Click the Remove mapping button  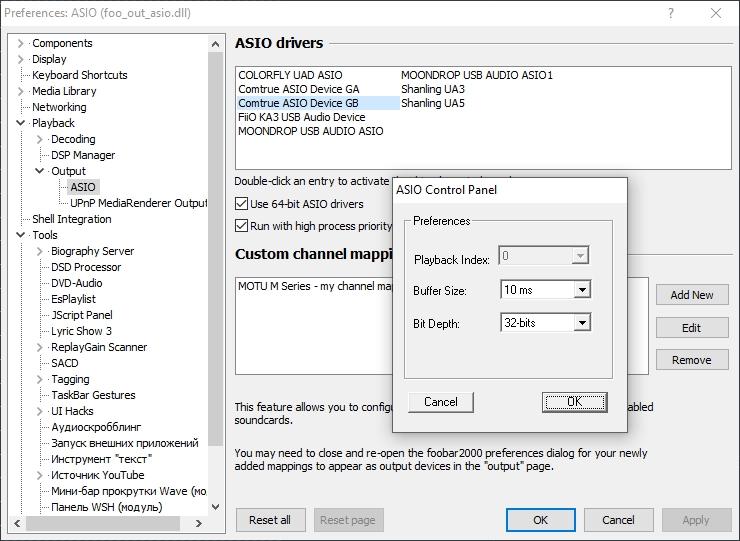pos(692,360)
